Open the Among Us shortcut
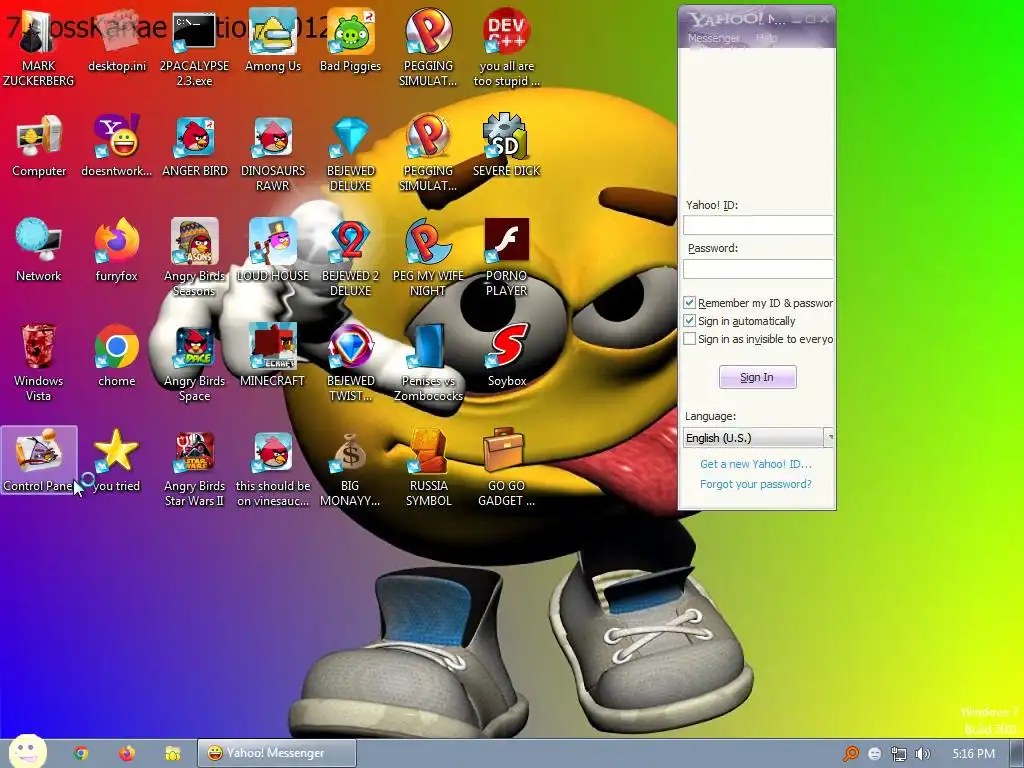The width and height of the screenshot is (1024, 768). tap(272, 42)
